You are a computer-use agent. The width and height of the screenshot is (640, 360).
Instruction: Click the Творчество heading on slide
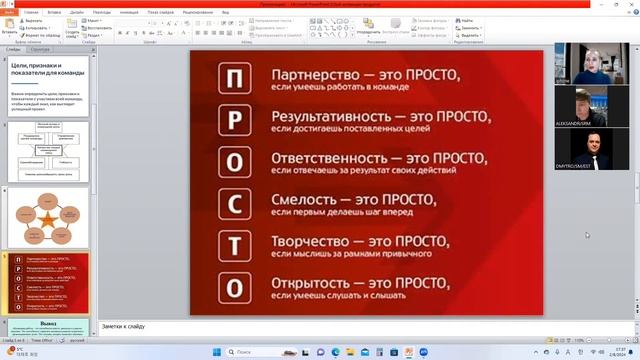click(360, 242)
